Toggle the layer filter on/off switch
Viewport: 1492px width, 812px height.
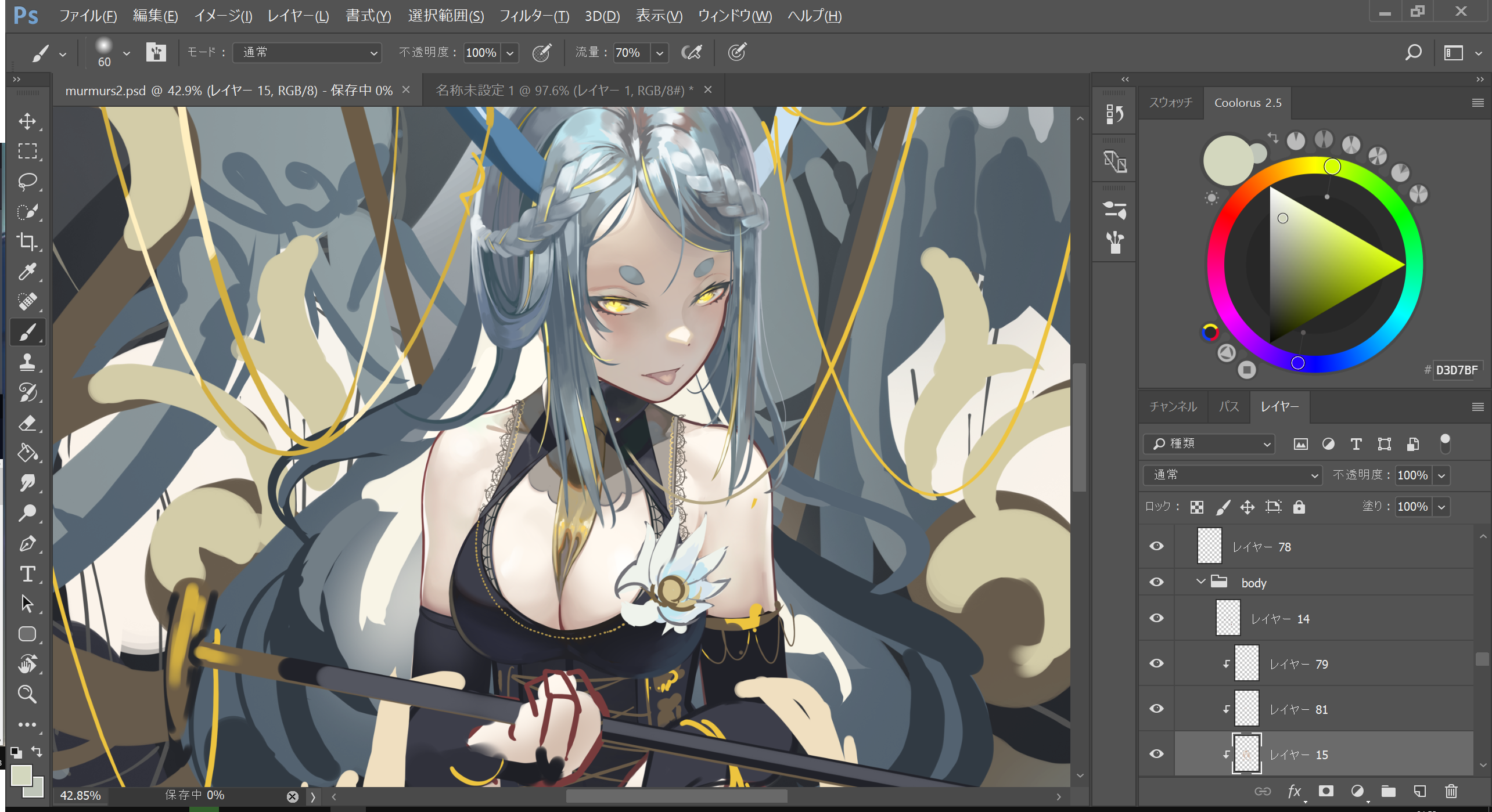pyautogui.click(x=1445, y=443)
